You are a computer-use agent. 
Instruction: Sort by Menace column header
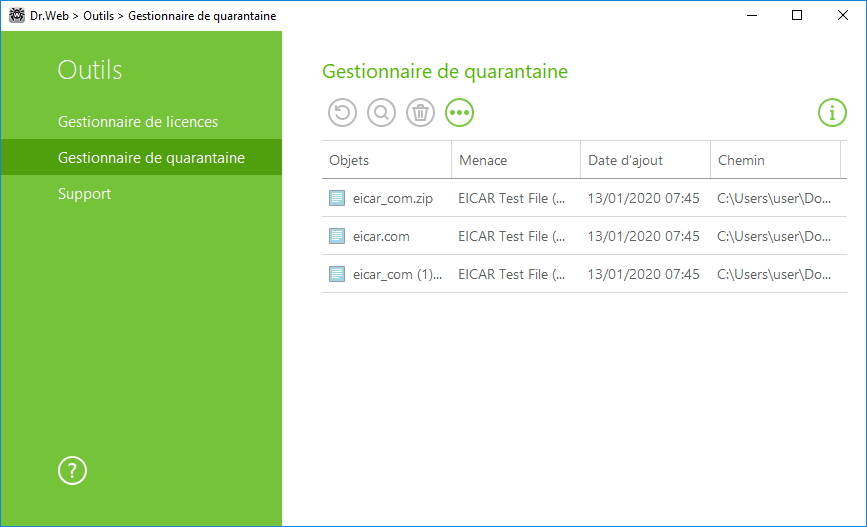516,160
